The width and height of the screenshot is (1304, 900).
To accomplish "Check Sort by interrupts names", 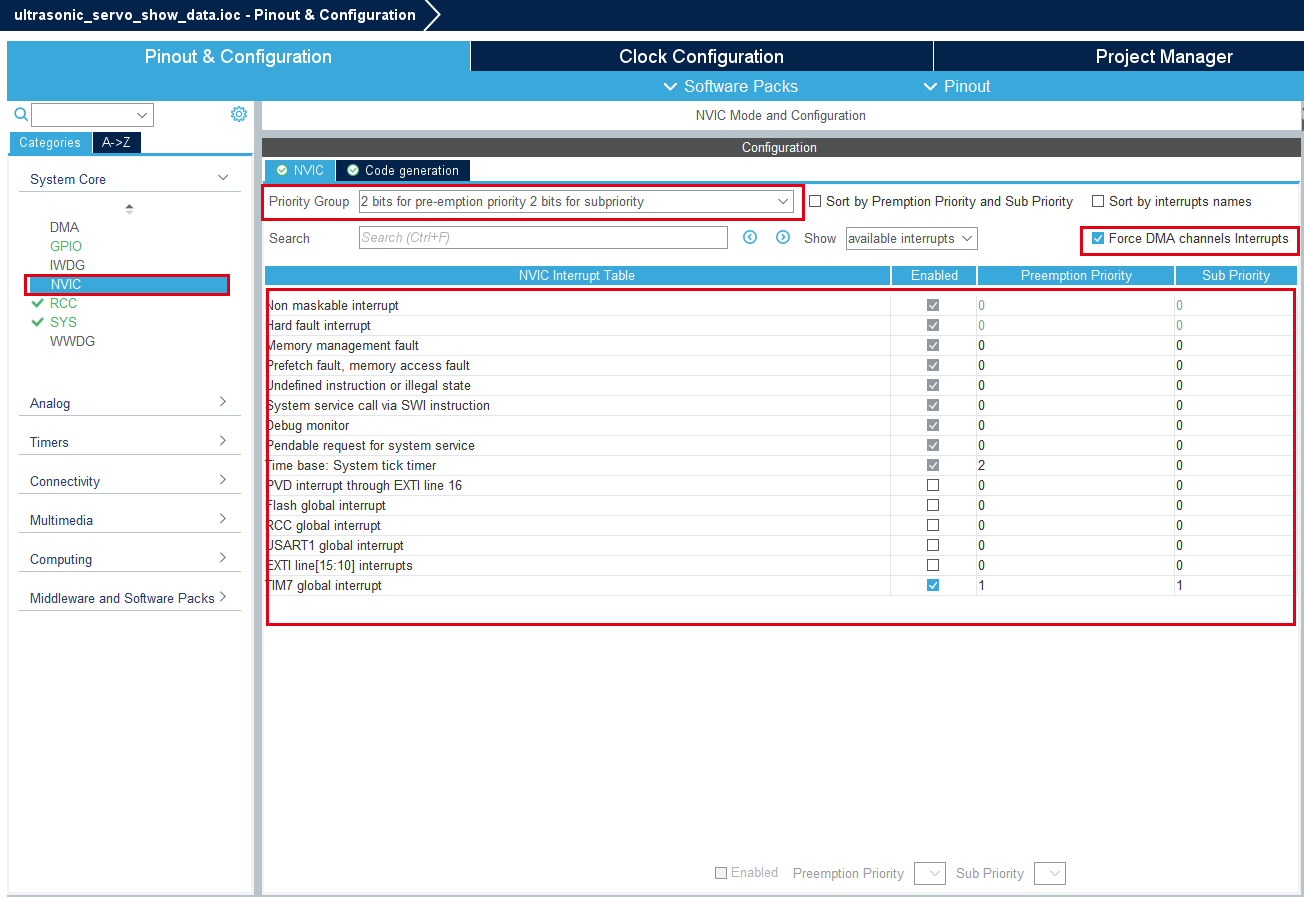I will (1098, 201).
